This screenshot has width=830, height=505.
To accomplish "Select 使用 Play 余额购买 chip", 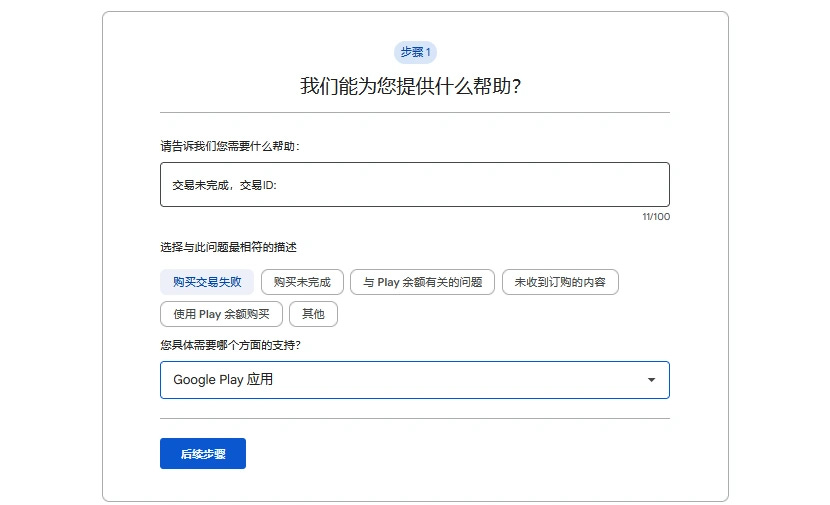I will pyautogui.click(x=221, y=314).
